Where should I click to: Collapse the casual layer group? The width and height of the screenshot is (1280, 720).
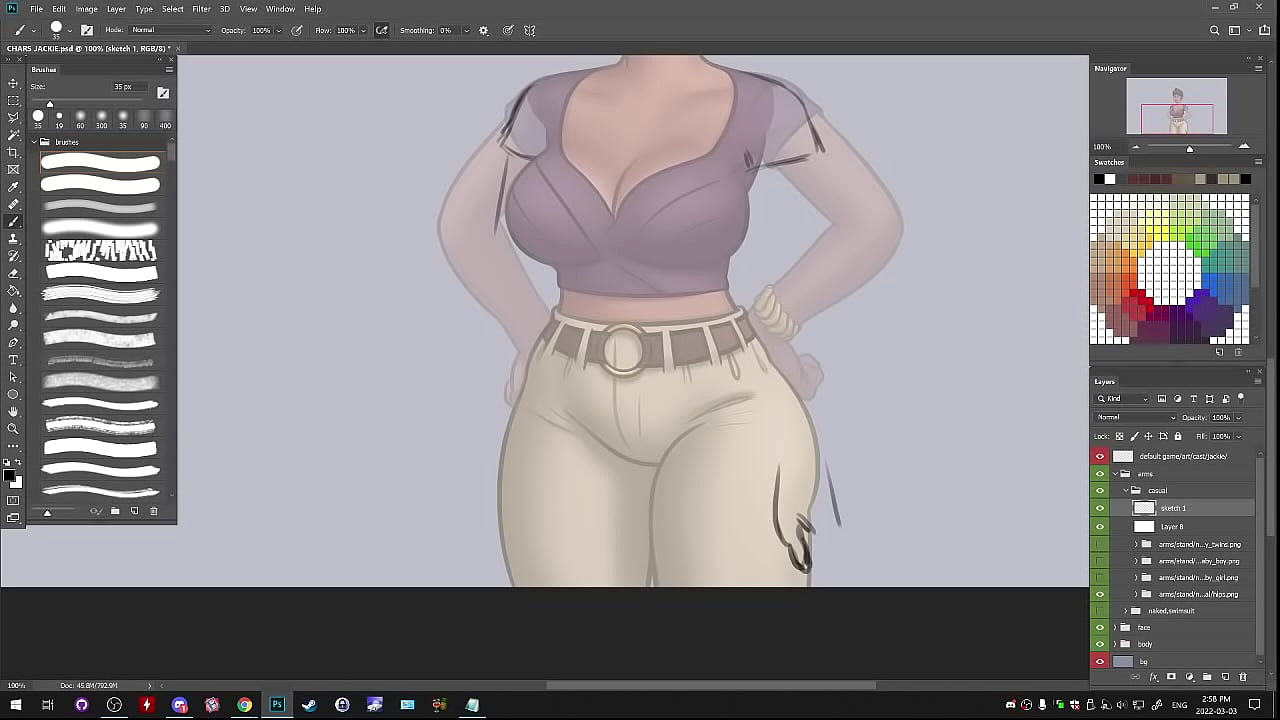click(x=1125, y=491)
